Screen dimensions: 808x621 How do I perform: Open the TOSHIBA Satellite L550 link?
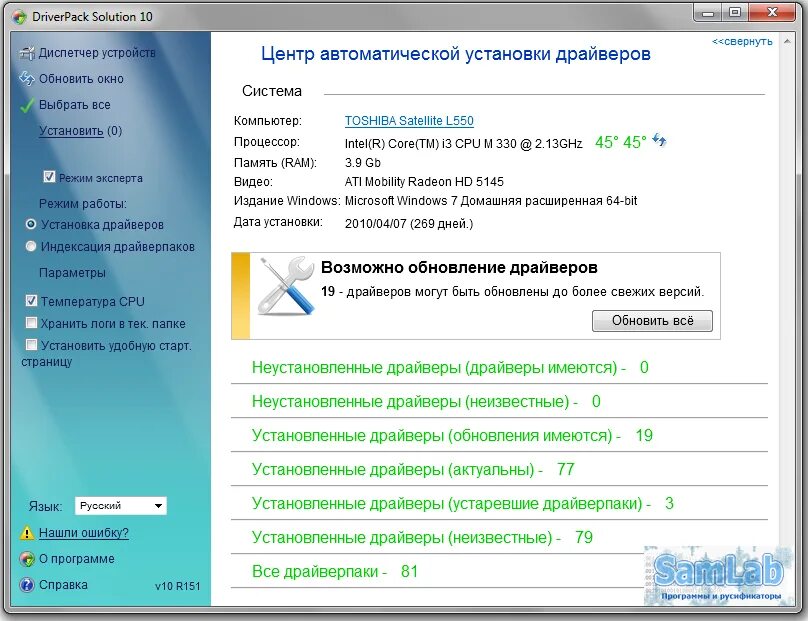pyautogui.click(x=409, y=121)
